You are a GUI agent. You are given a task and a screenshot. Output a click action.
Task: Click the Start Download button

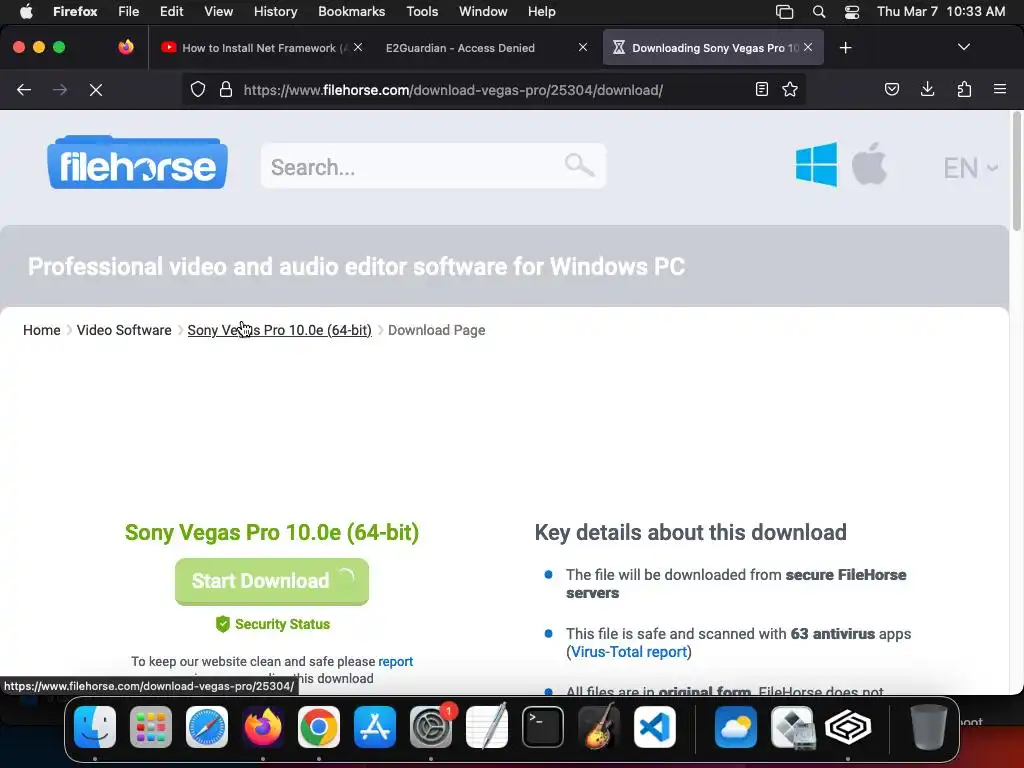click(272, 581)
